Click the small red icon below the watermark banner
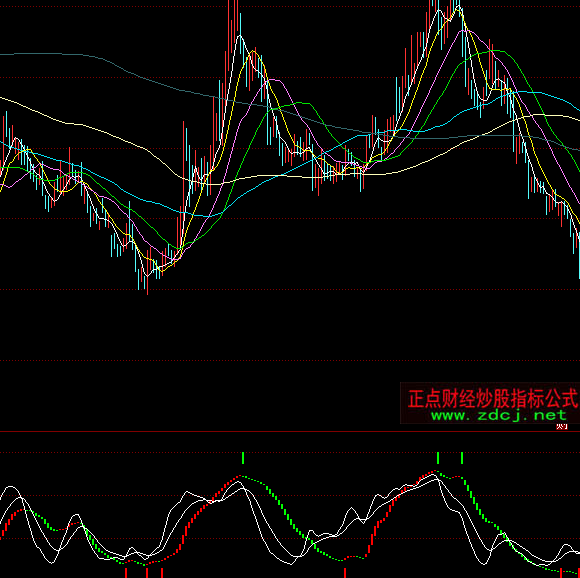Viewport: 580px width, 578px height. tap(562, 427)
